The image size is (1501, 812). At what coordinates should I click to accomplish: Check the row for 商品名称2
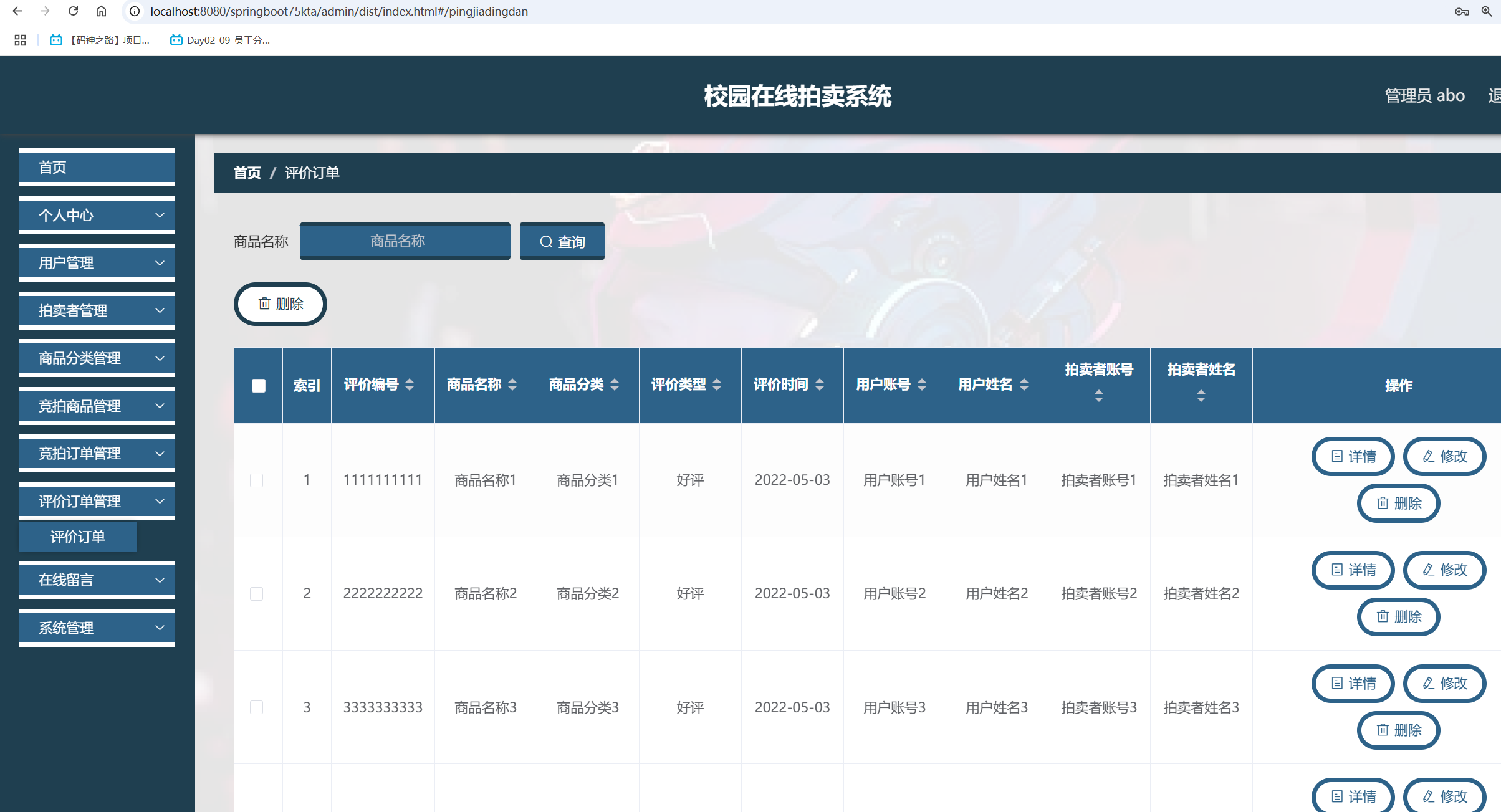[256, 593]
